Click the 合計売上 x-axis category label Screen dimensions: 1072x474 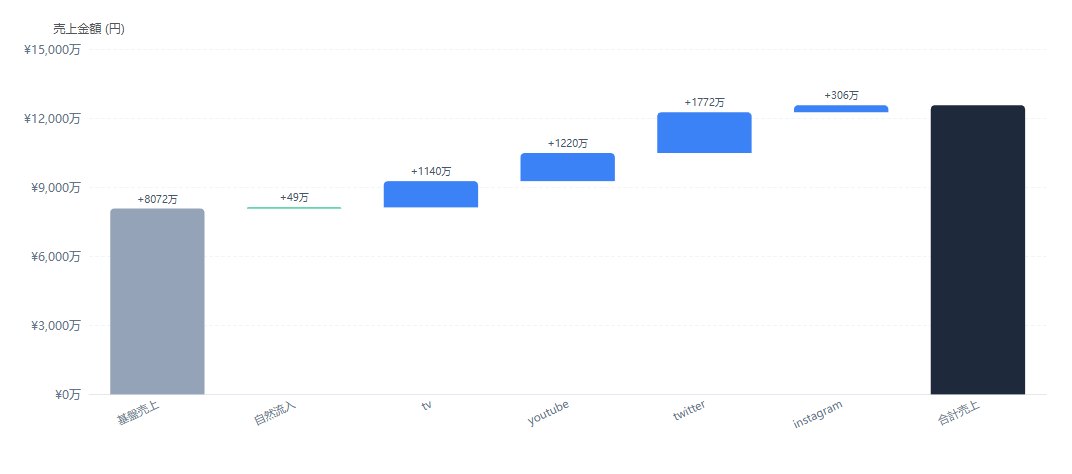tap(958, 414)
